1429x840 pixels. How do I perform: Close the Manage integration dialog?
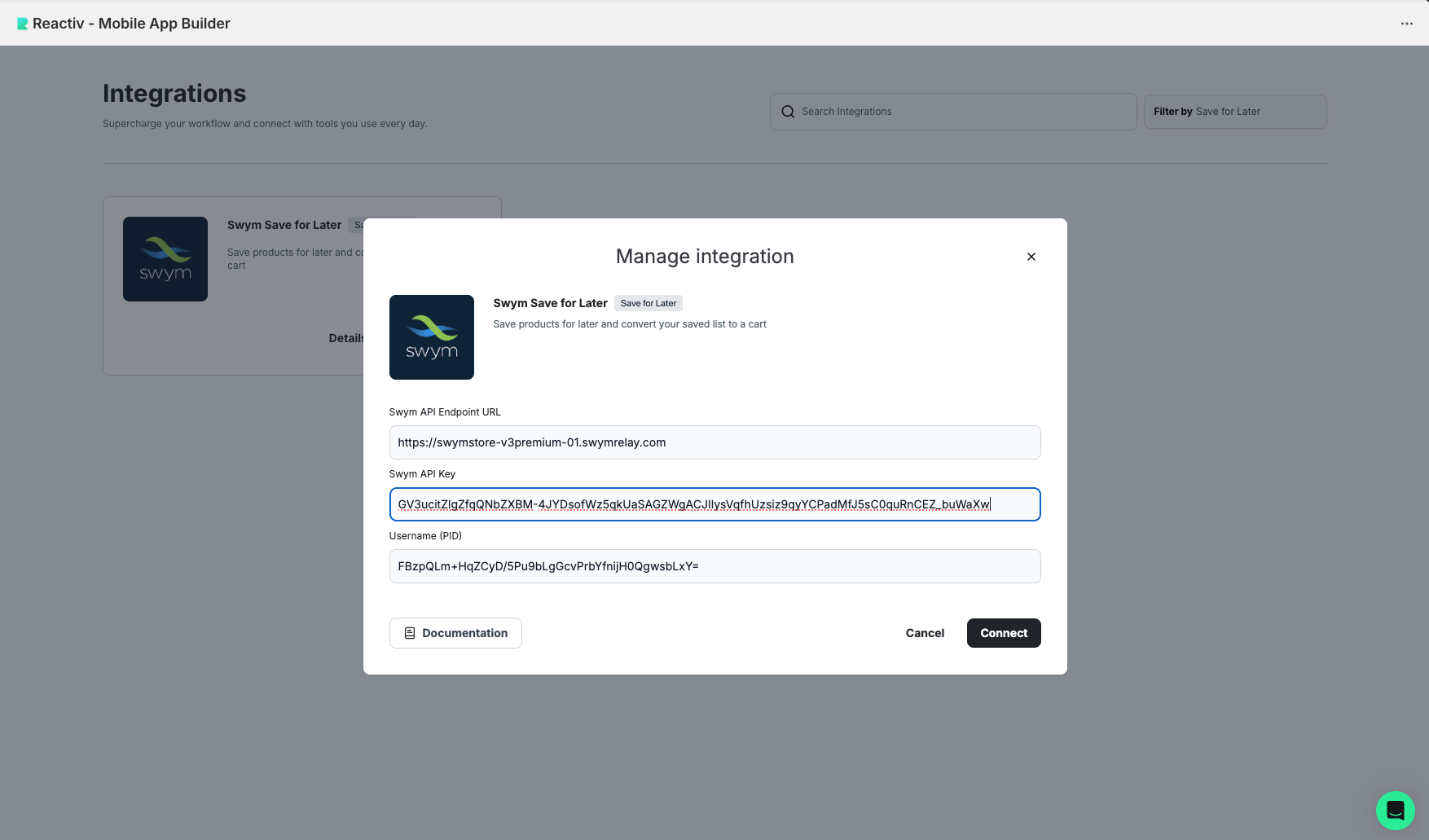[x=1031, y=257]
